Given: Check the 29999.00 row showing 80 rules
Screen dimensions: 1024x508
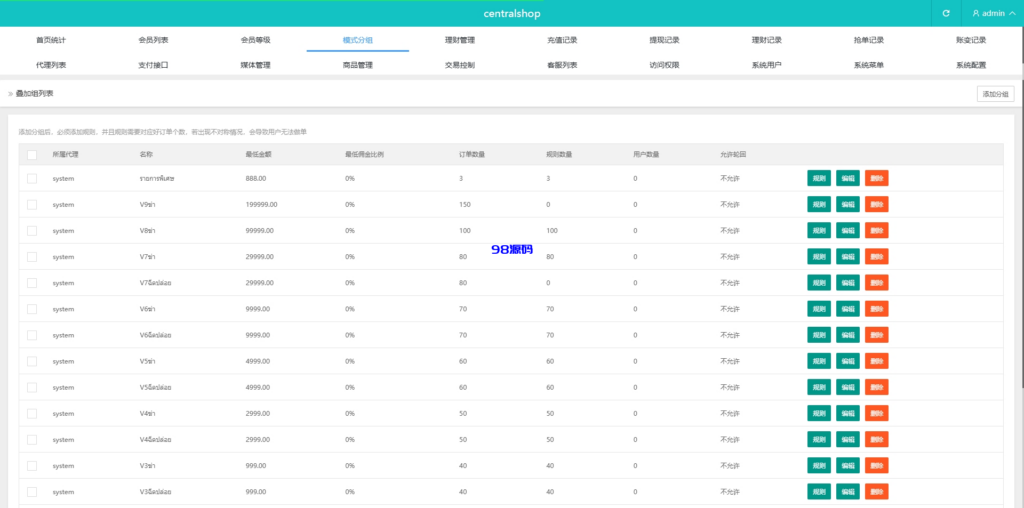Looking at the screenshot, I should (32, 257).
